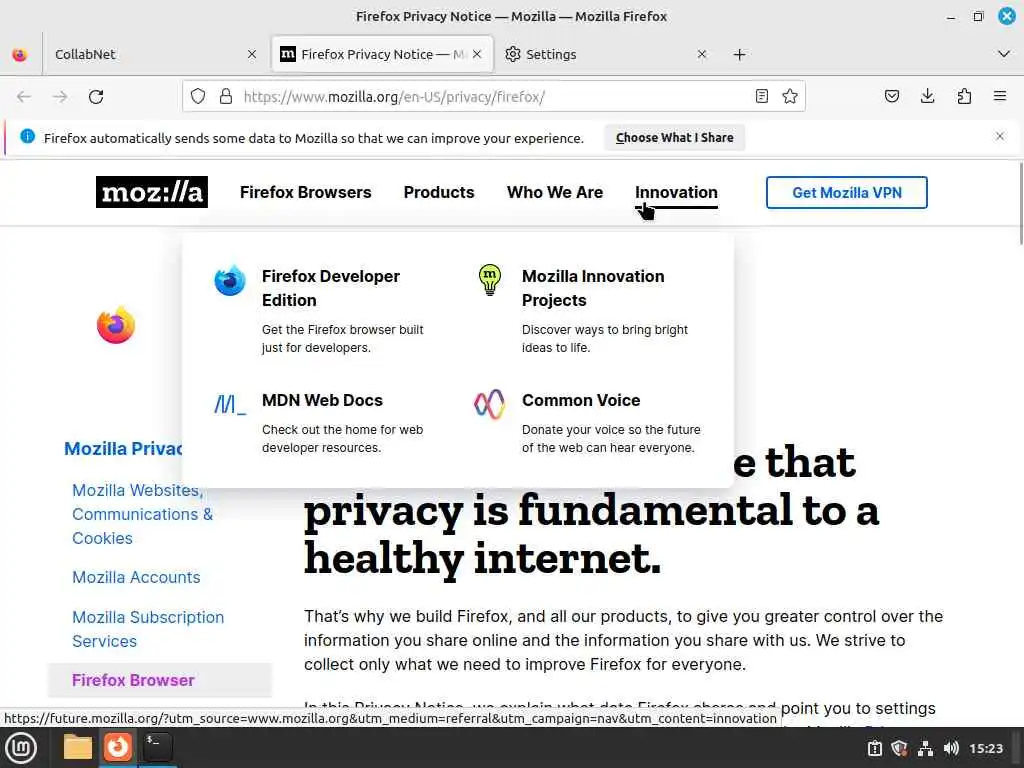Open Mozilla Websites, Communications & Cookies link

point(142,514)
